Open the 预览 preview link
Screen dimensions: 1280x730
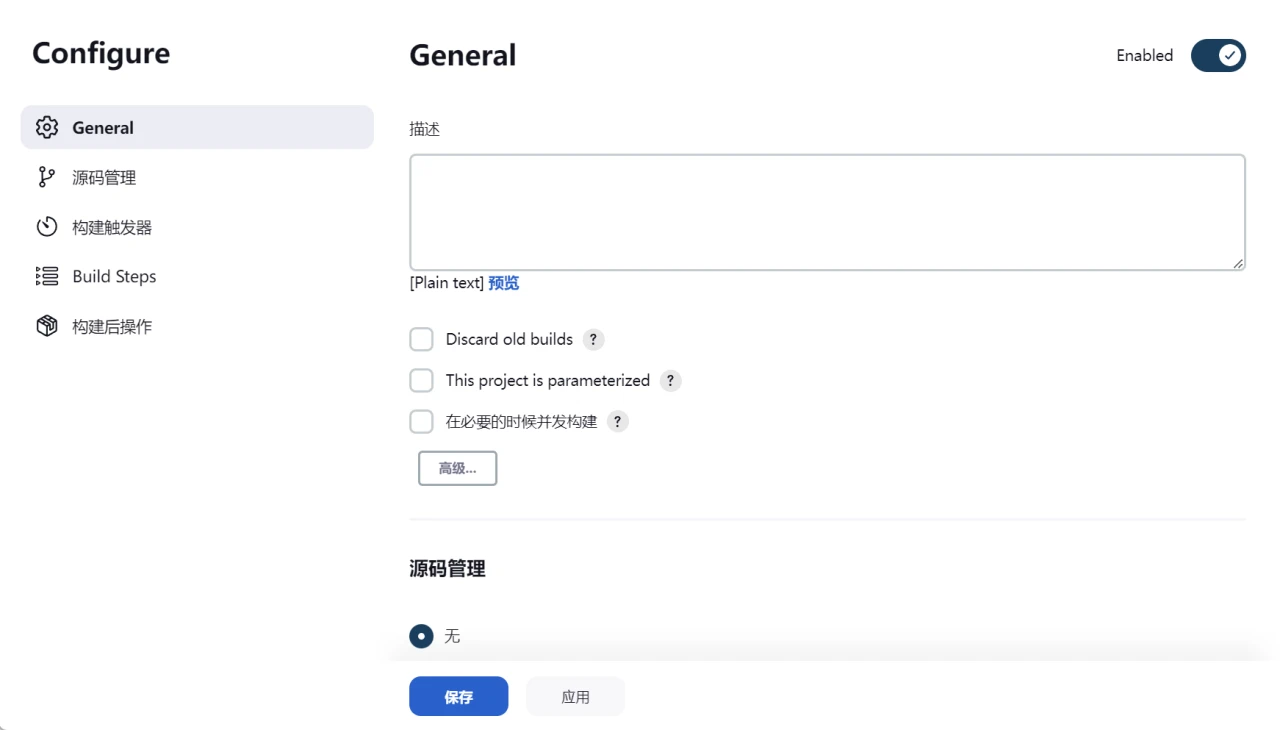503,283
